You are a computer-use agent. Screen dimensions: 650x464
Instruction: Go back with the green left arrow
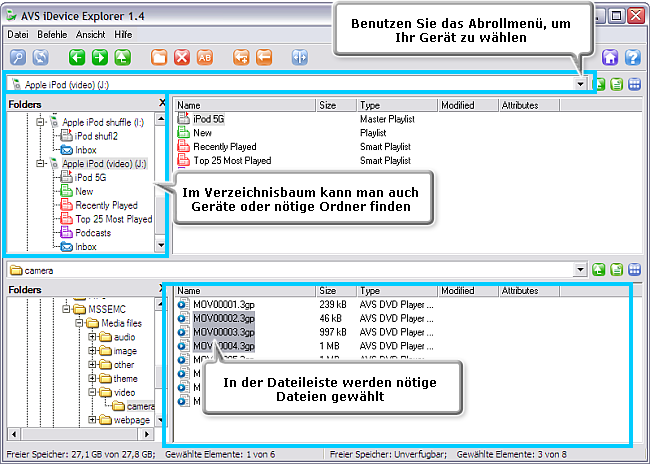pyautogui.click(x=77, y=57)
